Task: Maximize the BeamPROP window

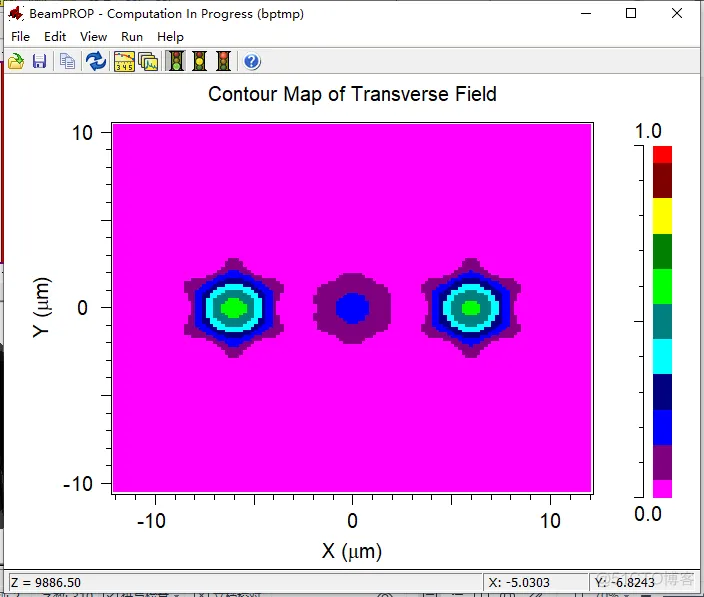Action: click(631, 13)
